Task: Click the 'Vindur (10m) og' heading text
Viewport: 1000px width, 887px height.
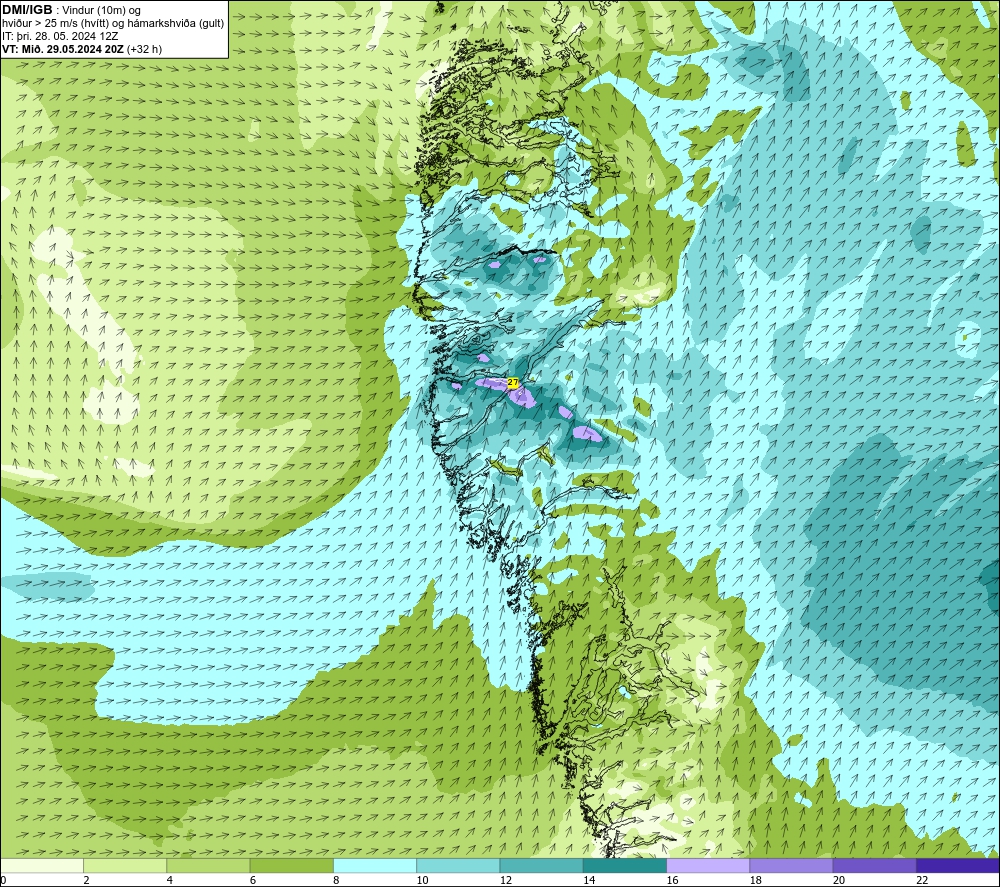Action: pos(101,10)
